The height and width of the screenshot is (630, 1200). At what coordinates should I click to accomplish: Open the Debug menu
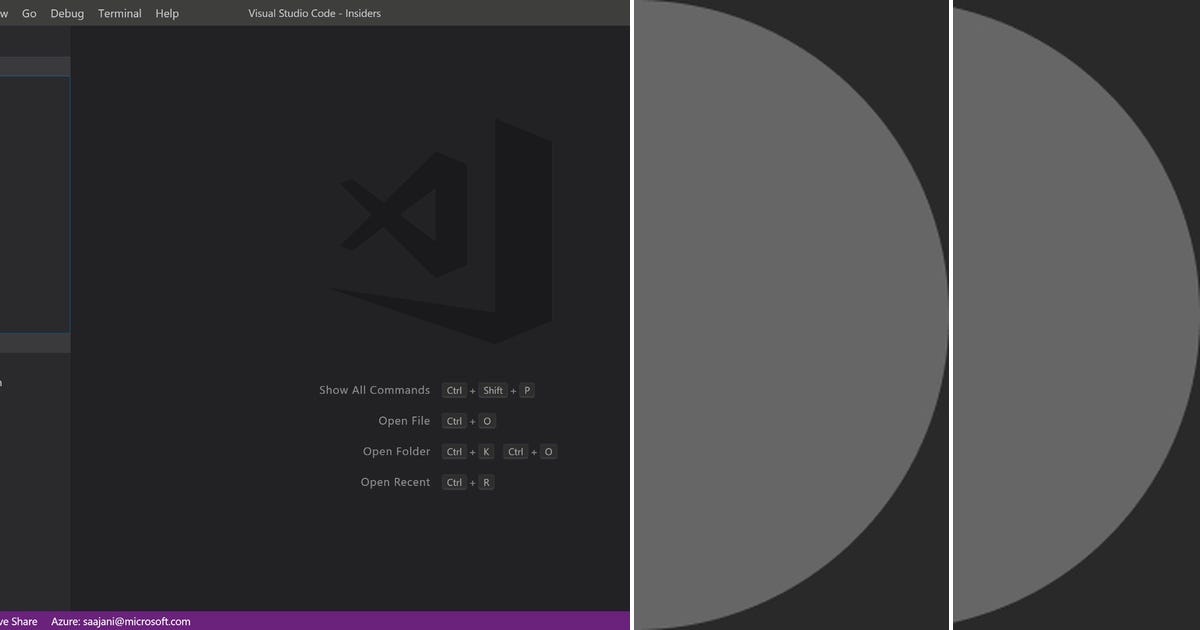pyautogui.click(x=66, y=13)
